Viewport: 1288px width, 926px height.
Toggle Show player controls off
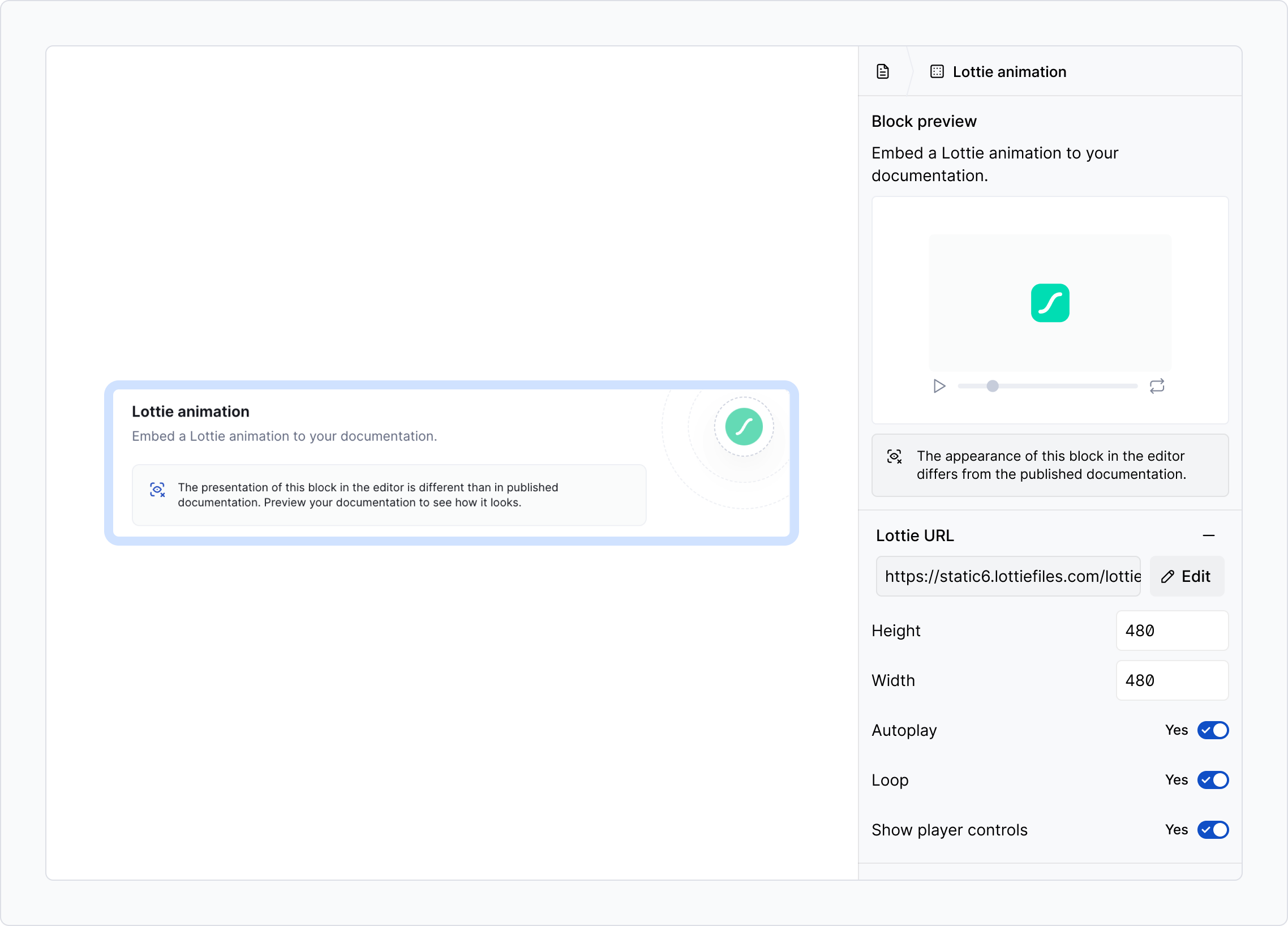point(1213,830)
